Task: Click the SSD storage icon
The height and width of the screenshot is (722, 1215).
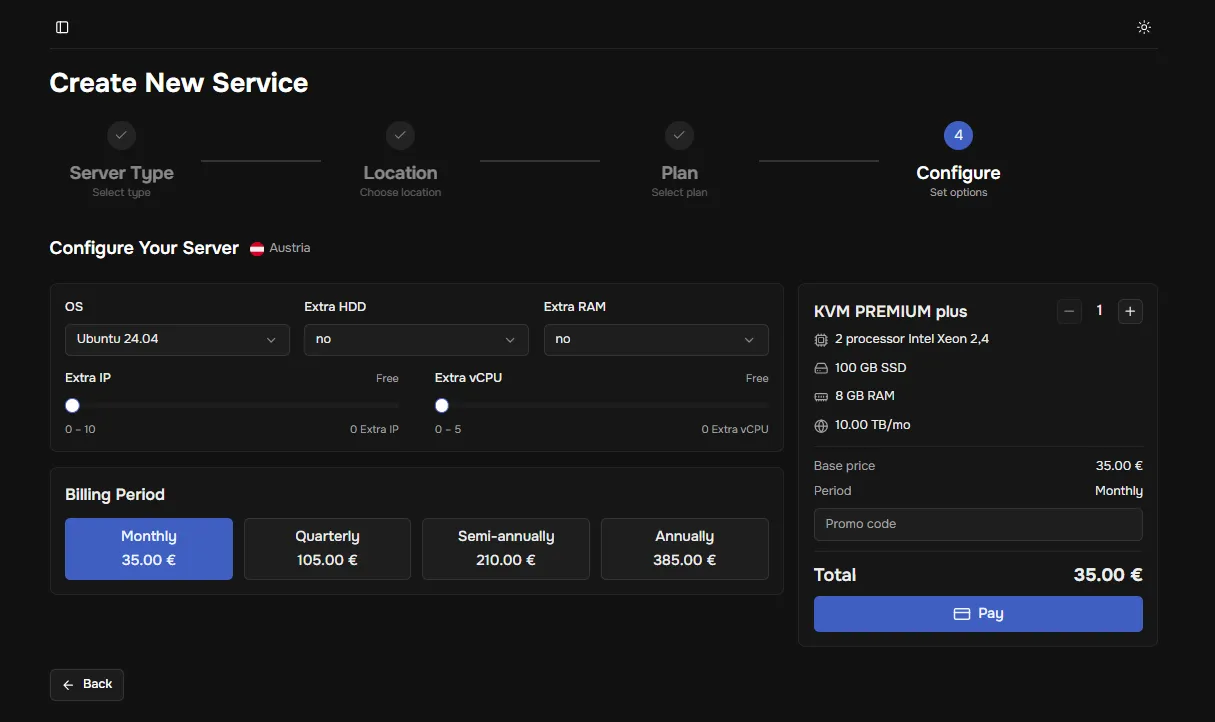Action: [821, 368]
